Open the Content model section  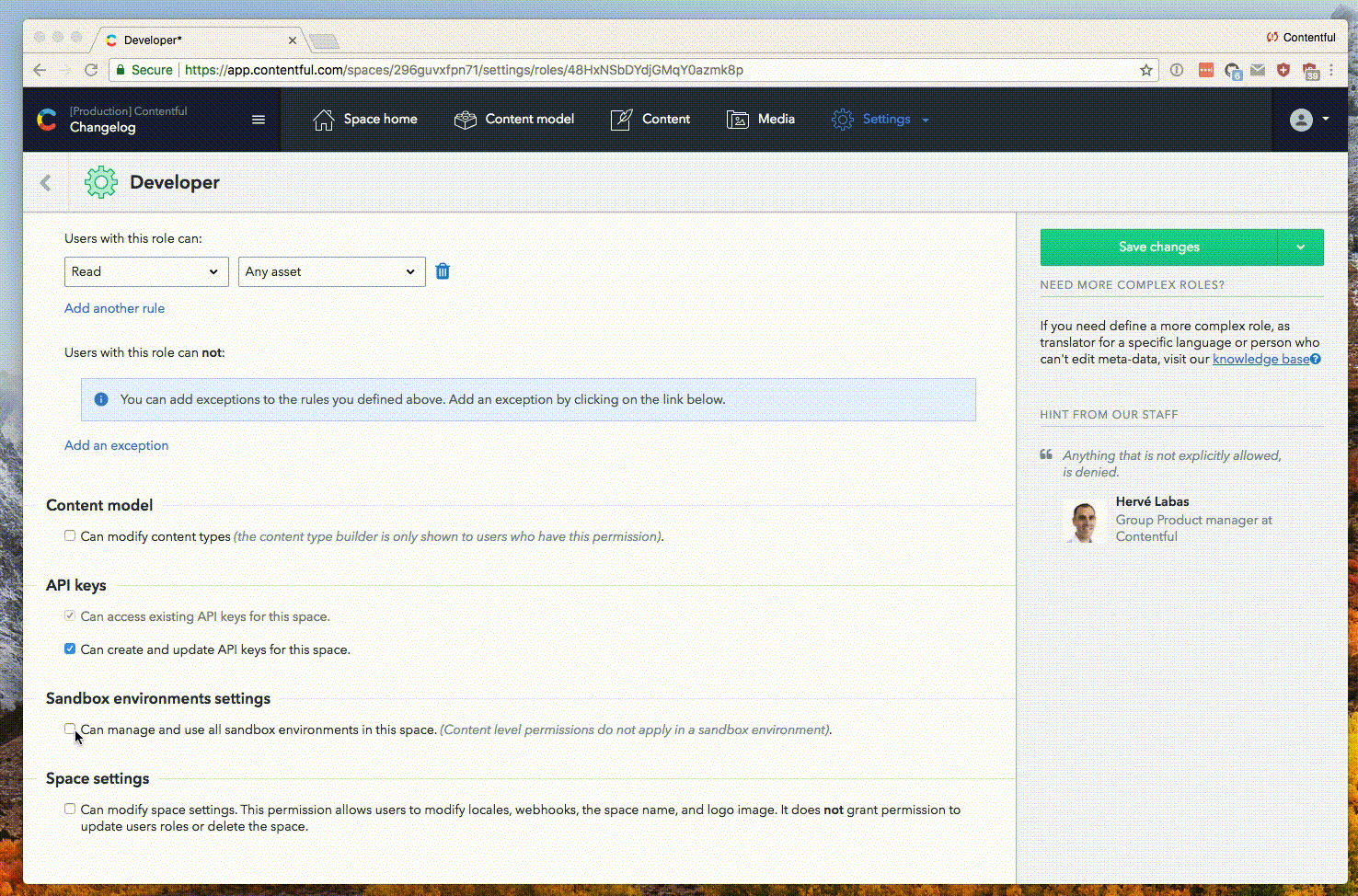[514, 120]
